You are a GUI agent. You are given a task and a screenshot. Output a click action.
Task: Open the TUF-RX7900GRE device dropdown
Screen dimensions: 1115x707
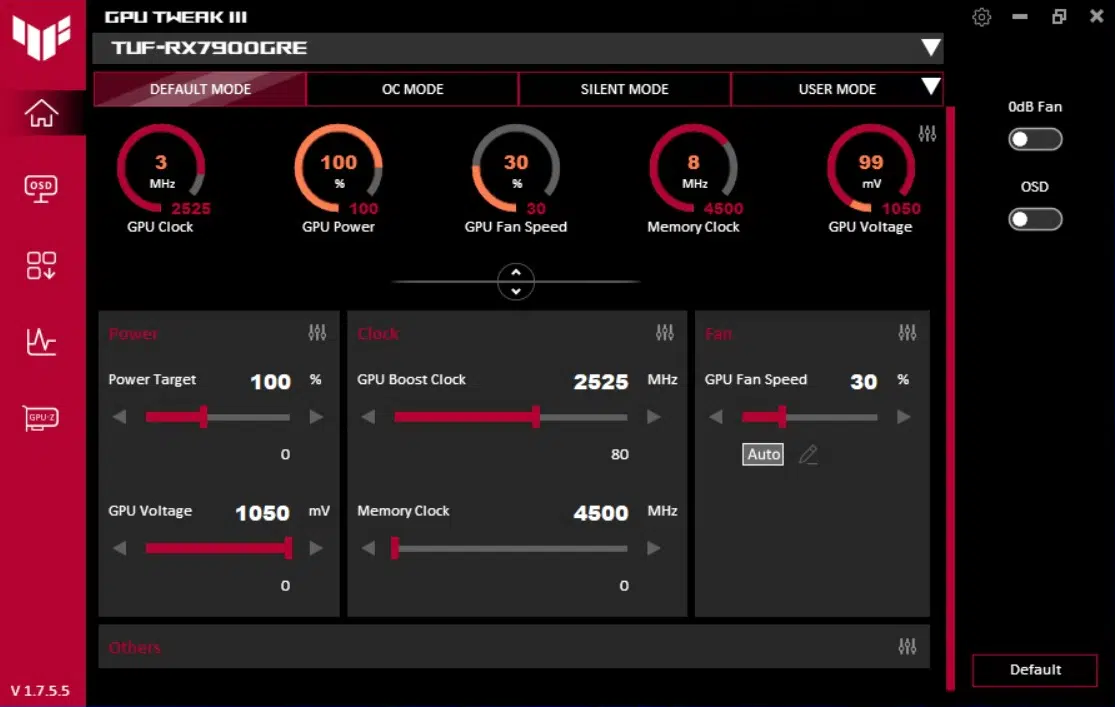pyautogui.click(x=931, y=48)
